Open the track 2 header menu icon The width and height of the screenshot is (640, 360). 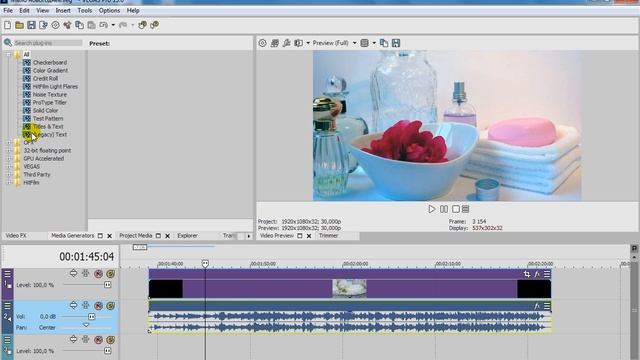click(7, 306)
